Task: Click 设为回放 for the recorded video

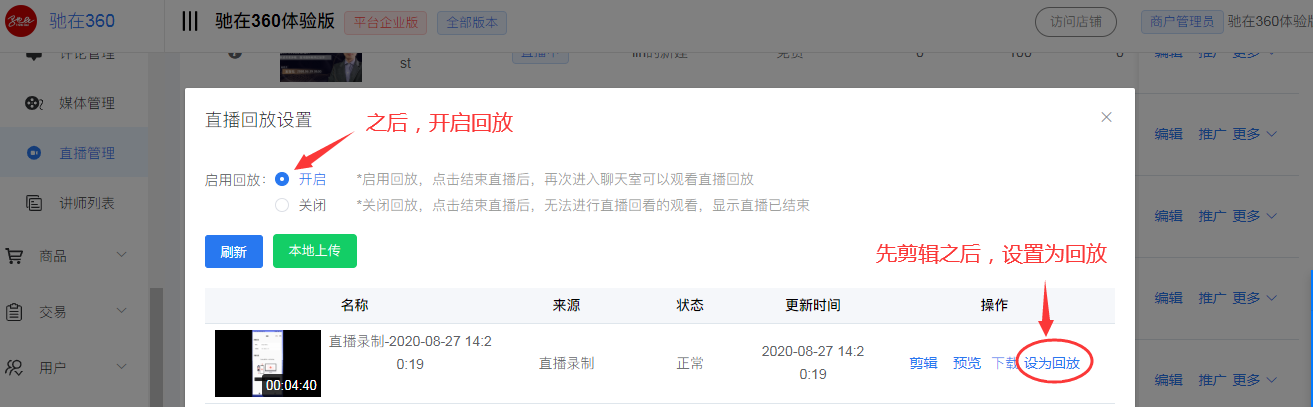Action: click(x=1052, y=363)
